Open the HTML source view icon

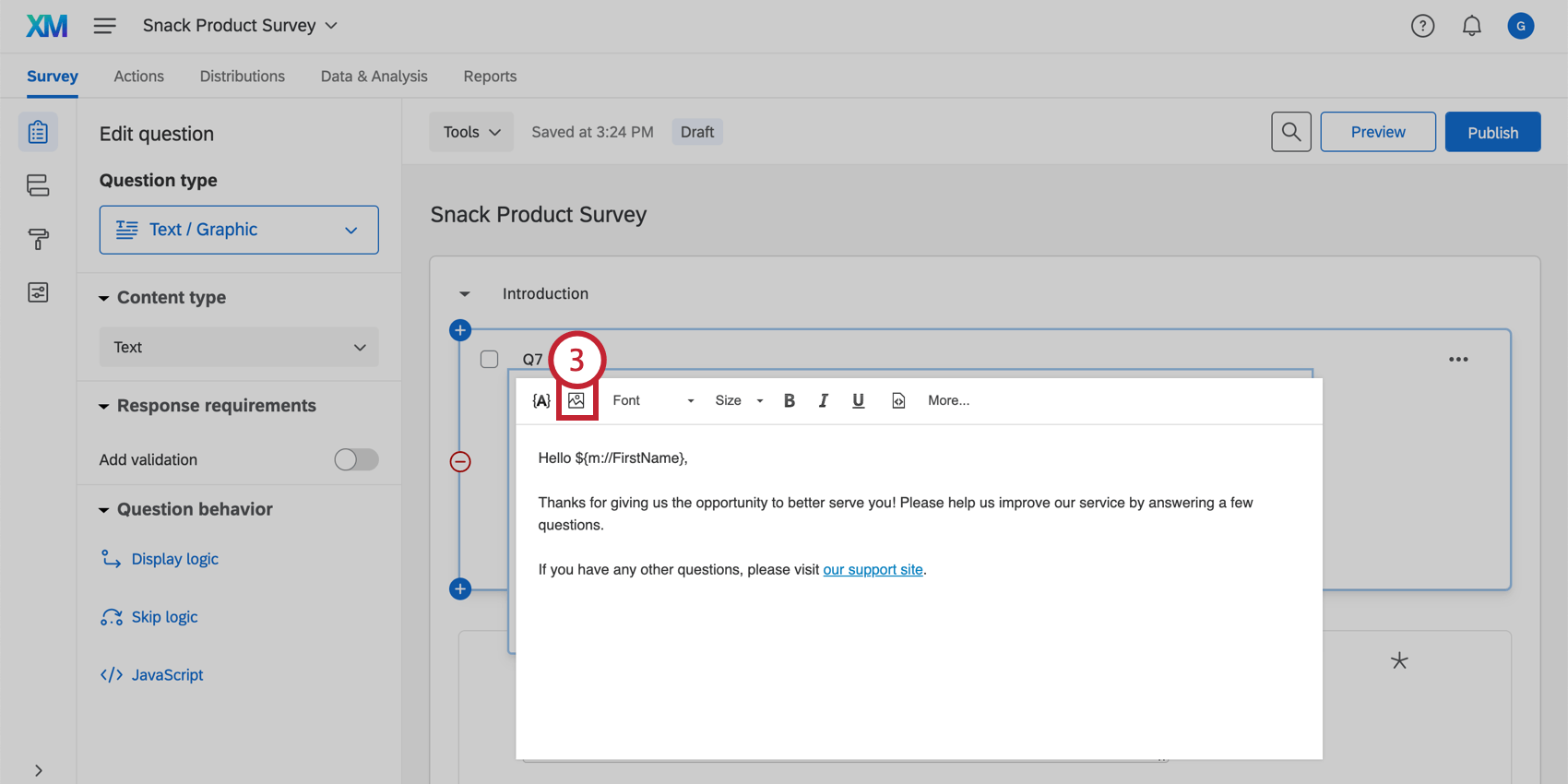click(898, 400)
